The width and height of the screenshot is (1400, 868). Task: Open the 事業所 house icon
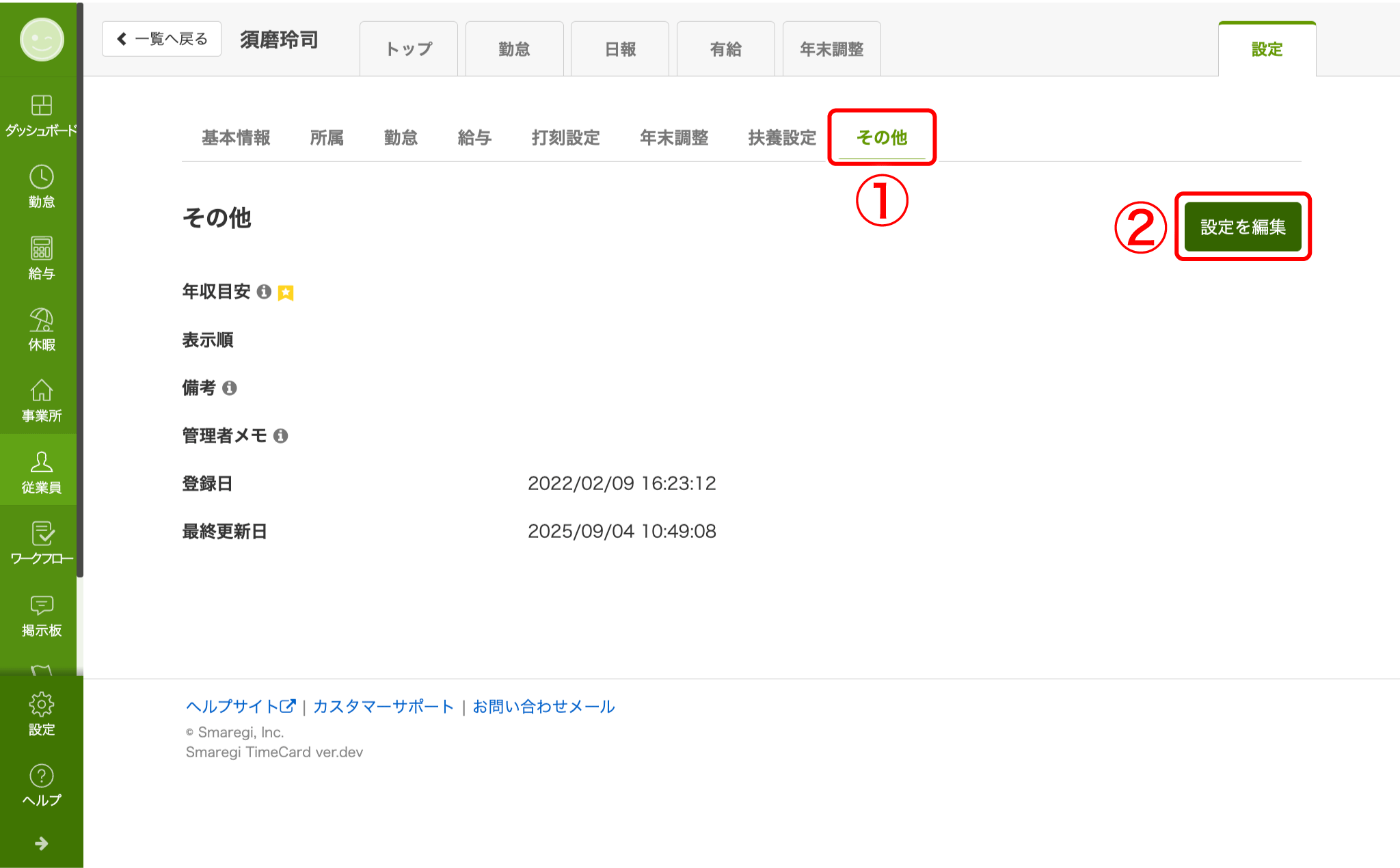click(x=41, y=391)
